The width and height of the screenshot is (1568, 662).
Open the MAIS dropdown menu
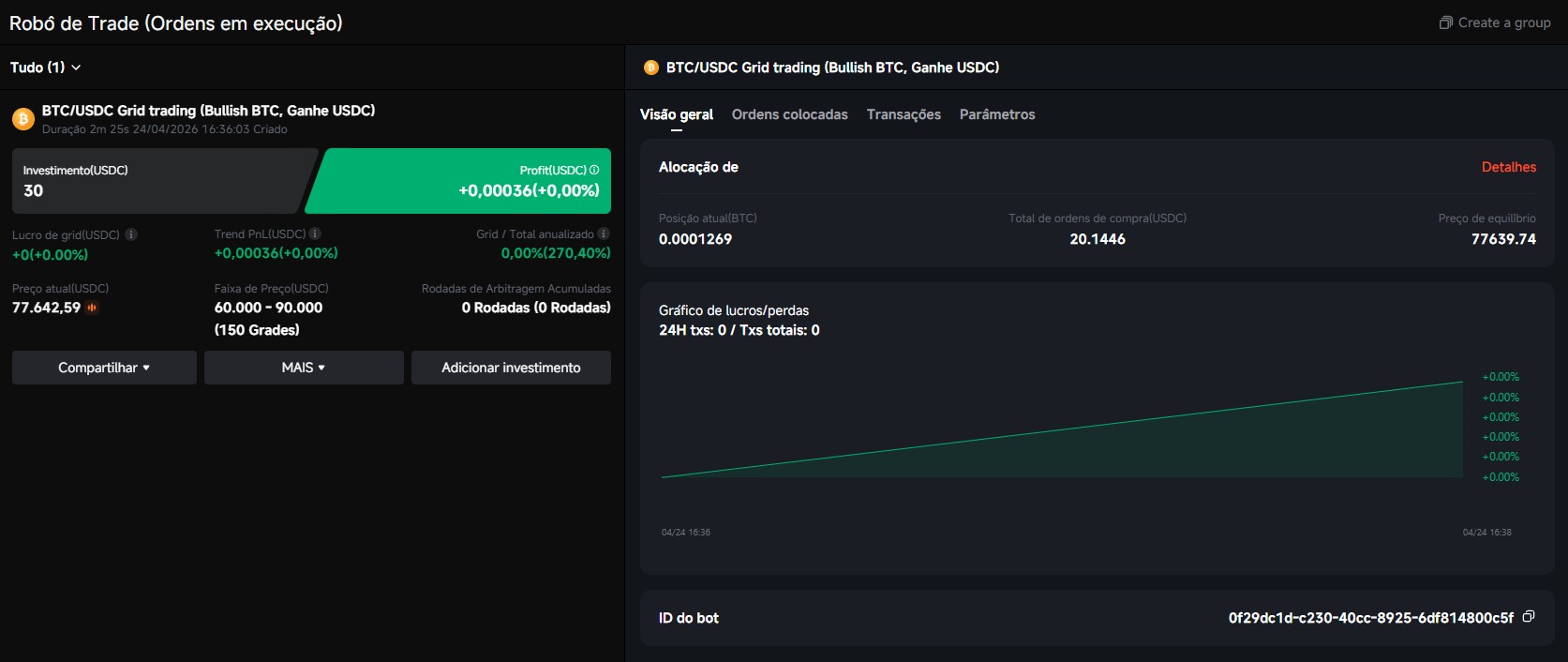point(304,368)
